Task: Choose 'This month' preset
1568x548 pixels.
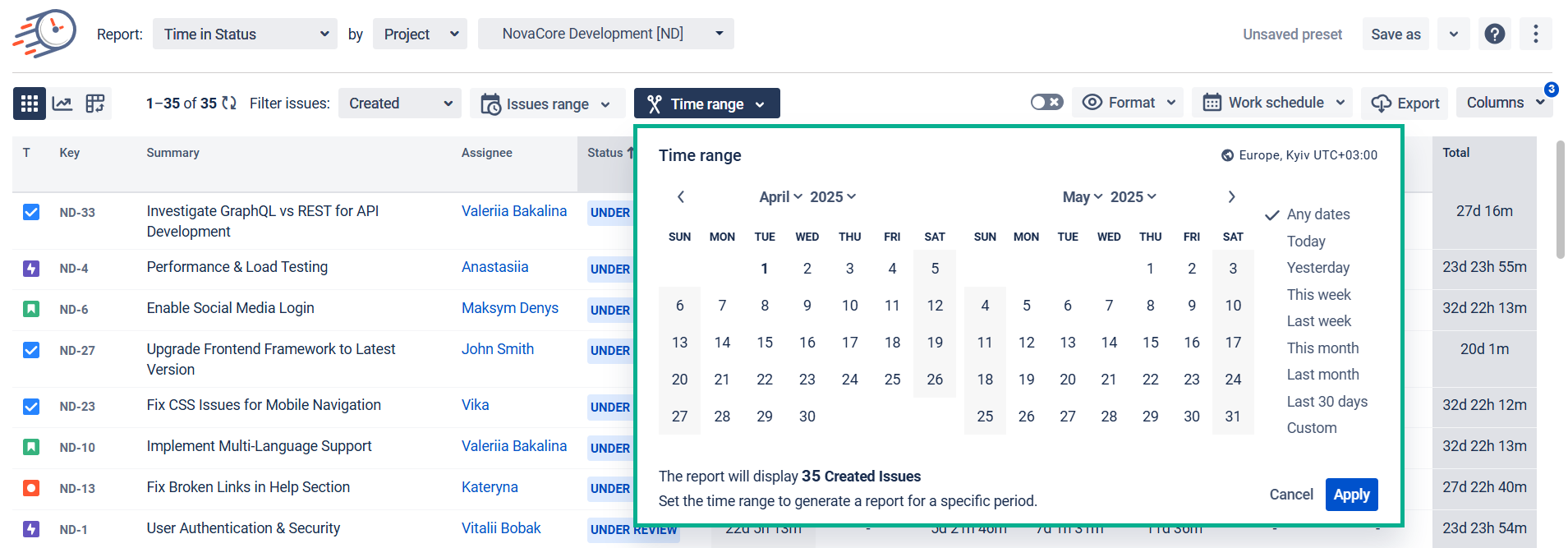Action: pyautogui.click(x=1322, y=348)
